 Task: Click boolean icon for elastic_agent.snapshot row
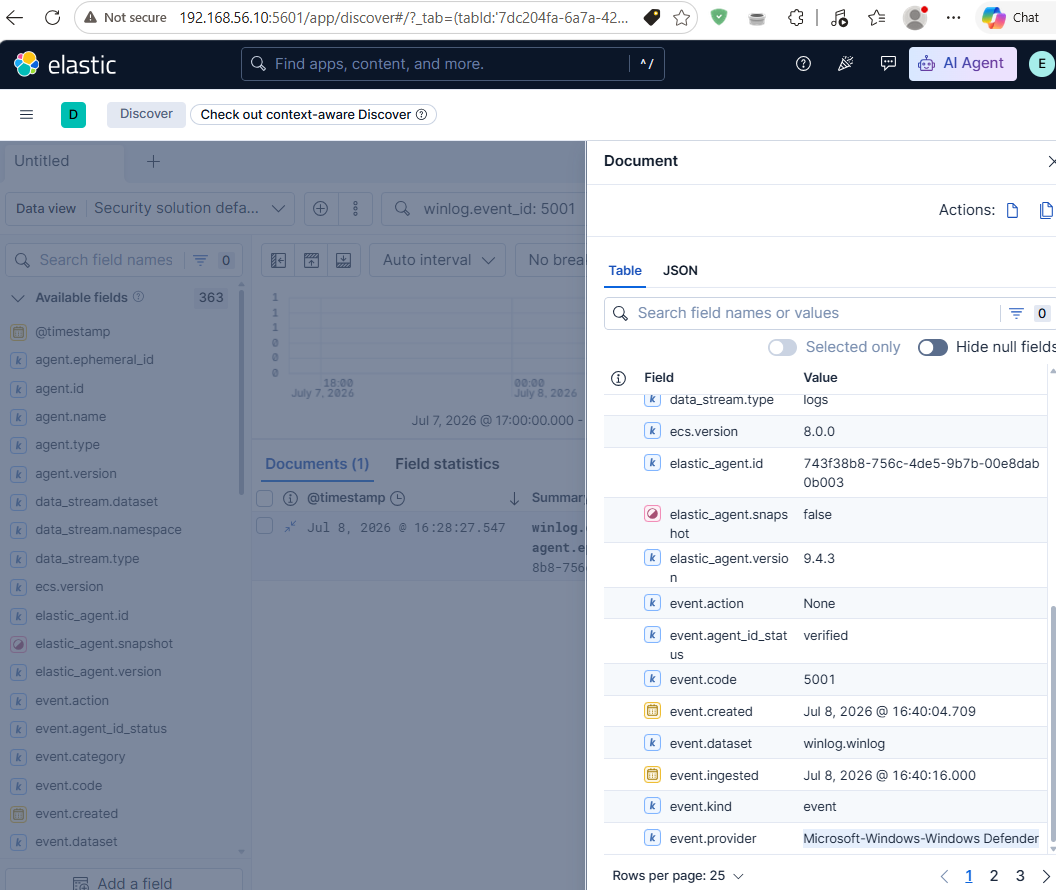[x=652, y=514]
